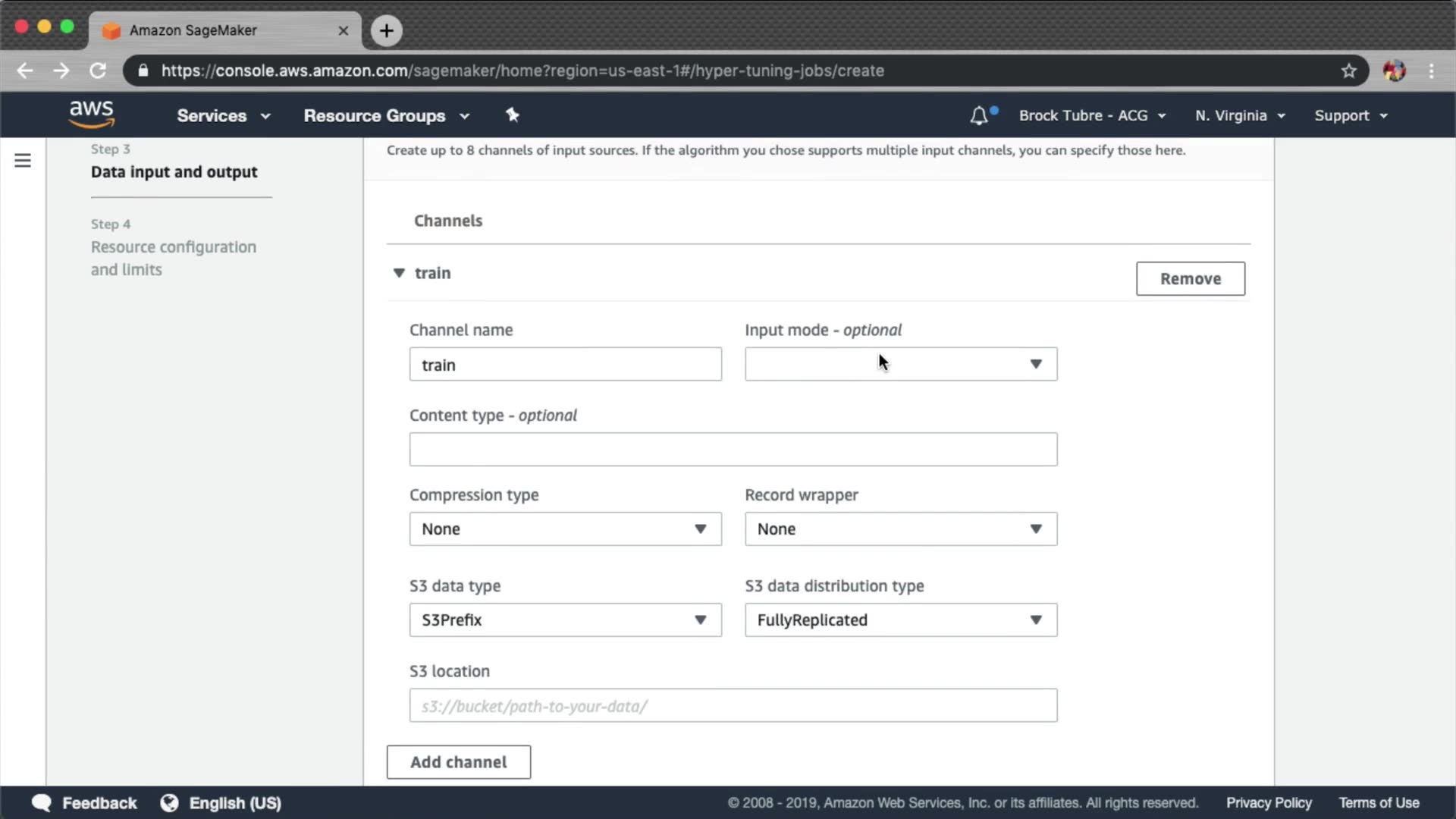Open the S3 data type dropdown
This screenshot has width=1456, height=819.
pos(565,620)
